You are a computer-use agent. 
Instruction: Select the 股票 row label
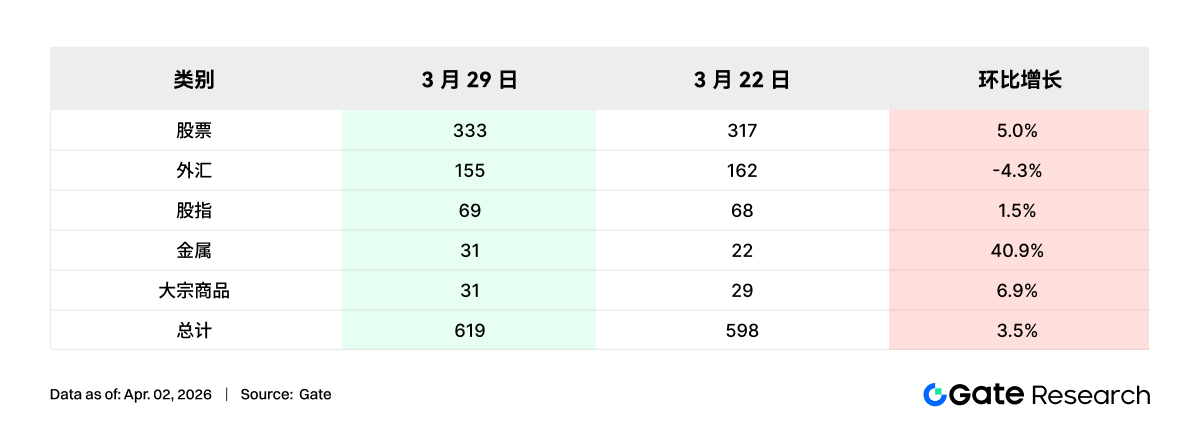(x=194, y=131)
